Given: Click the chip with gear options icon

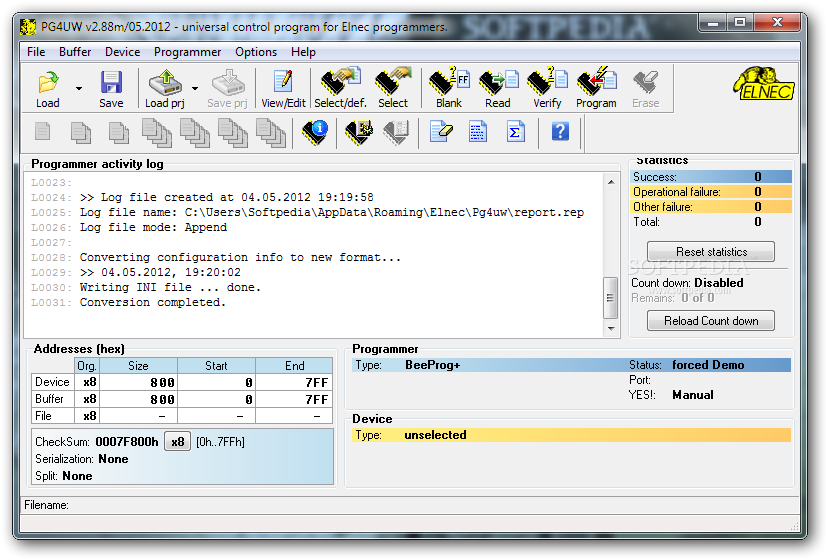Looking at the screenshot, I should [359, 132].
